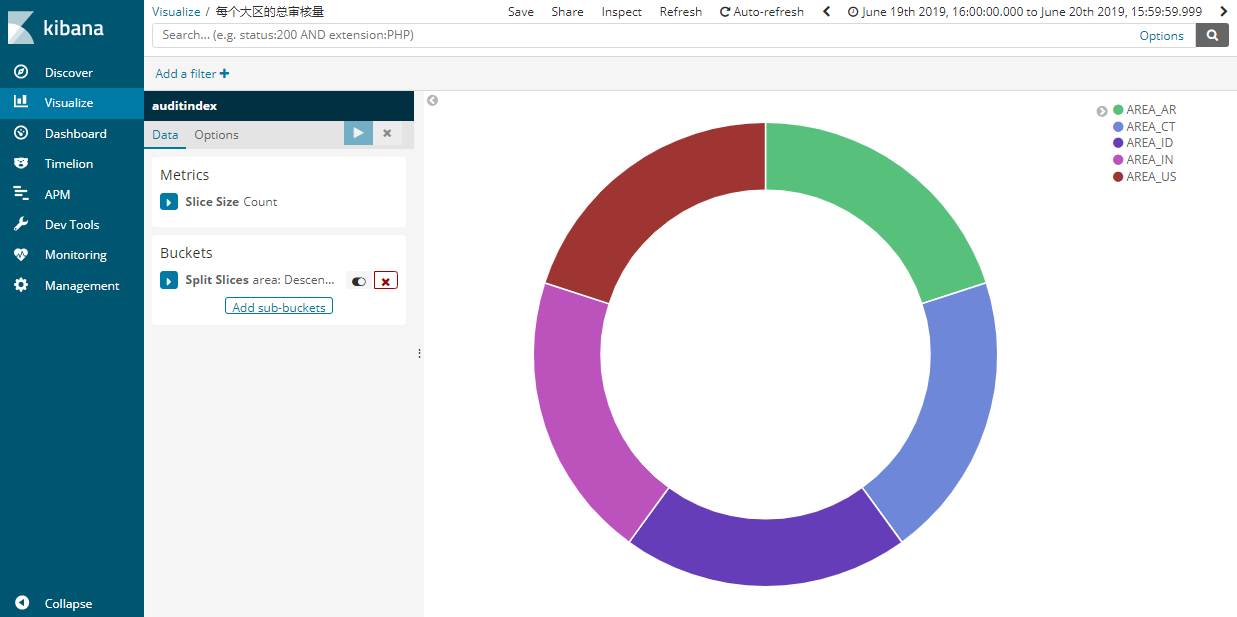Delete the Split Slices bucket

pos(386,281)
